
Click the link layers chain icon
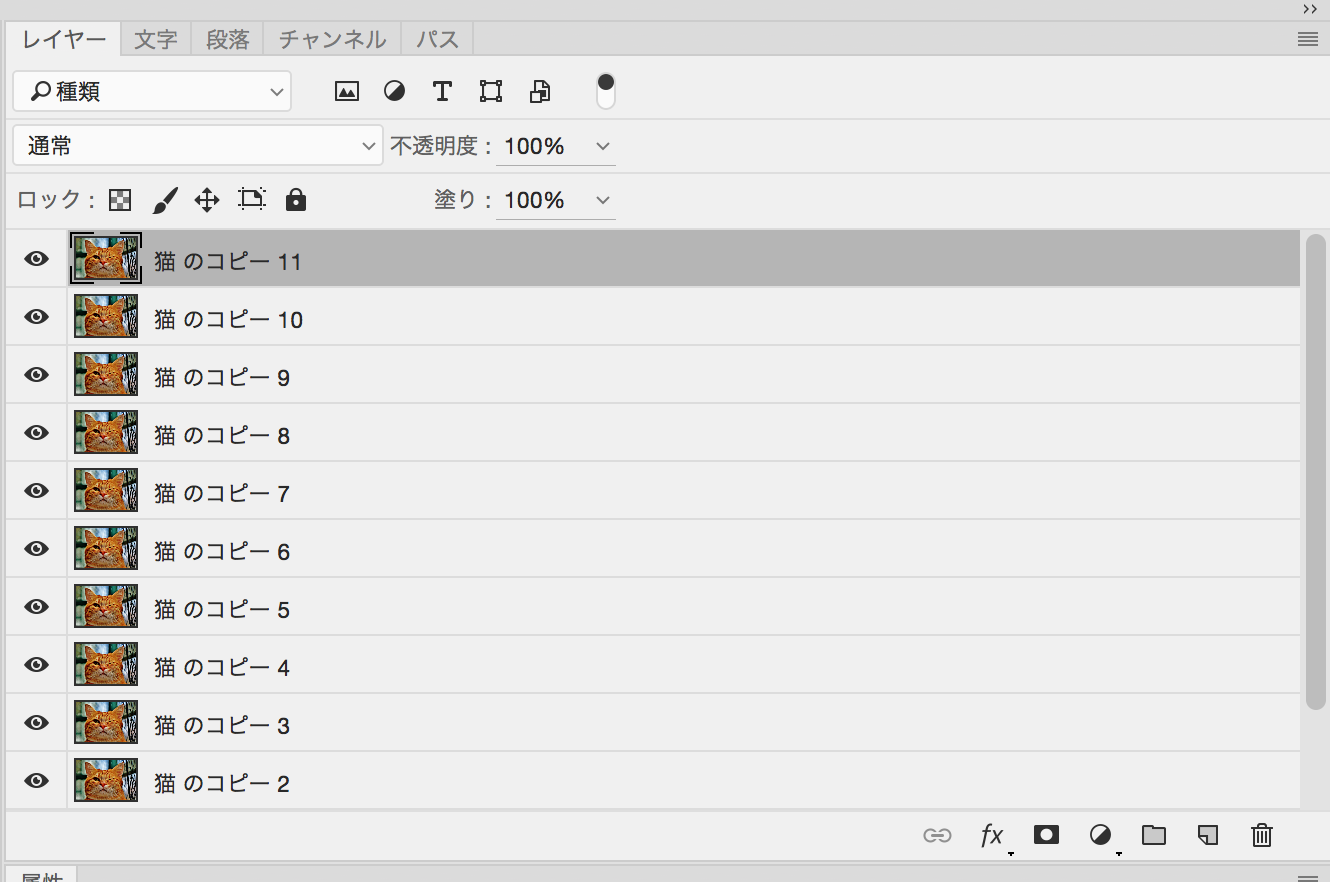click(937, 835)
